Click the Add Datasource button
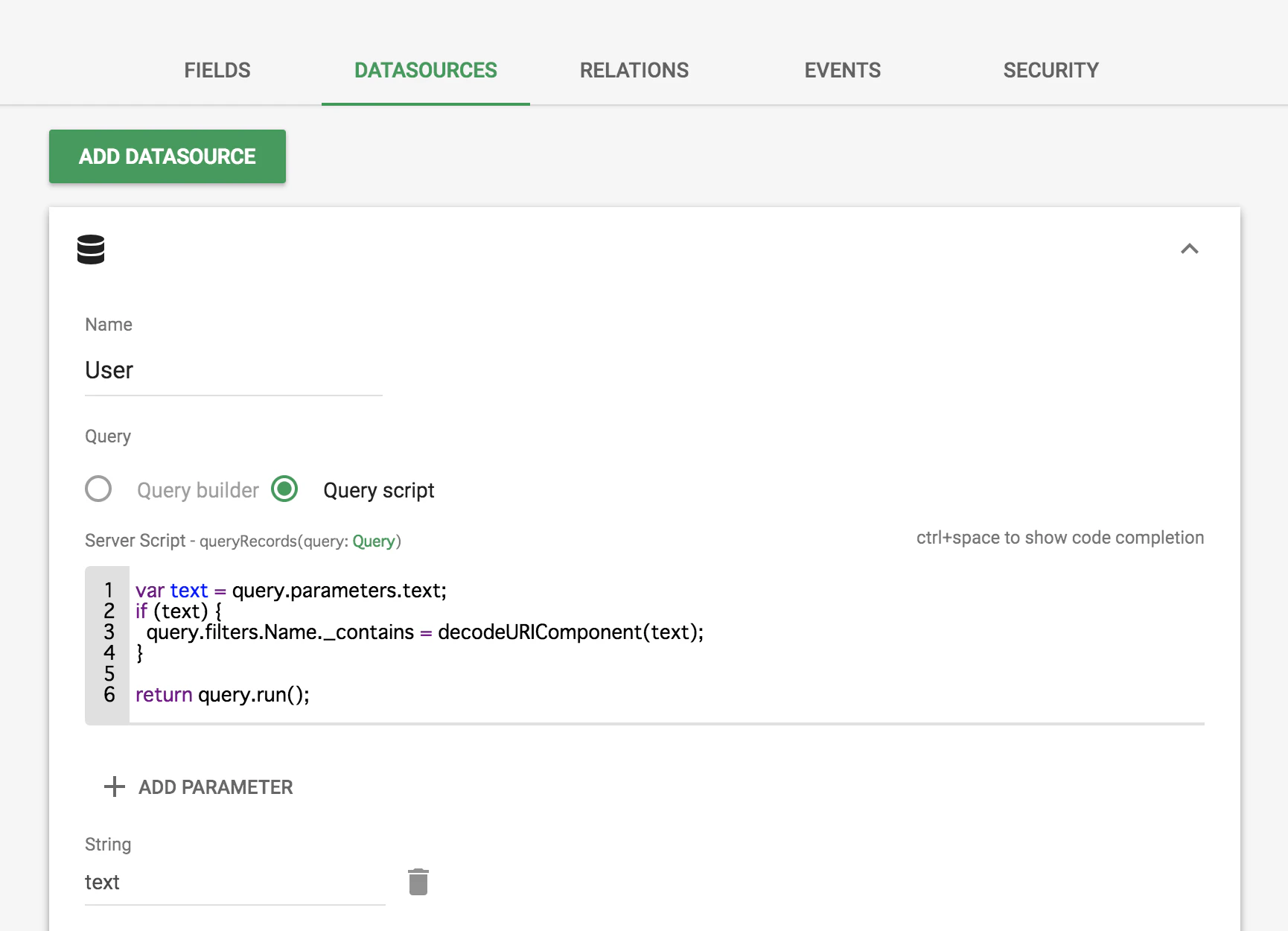 click(168, 156)
